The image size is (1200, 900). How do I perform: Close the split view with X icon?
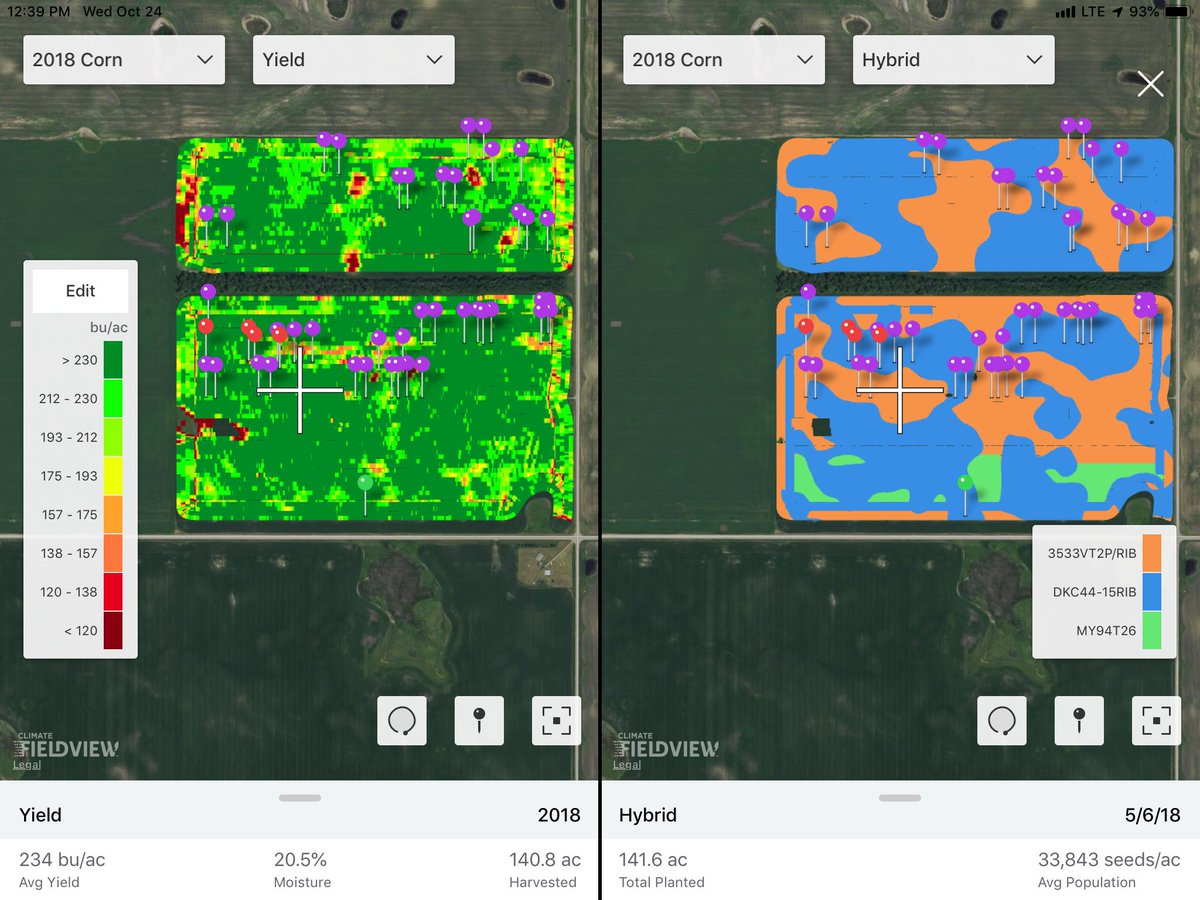1150,84
